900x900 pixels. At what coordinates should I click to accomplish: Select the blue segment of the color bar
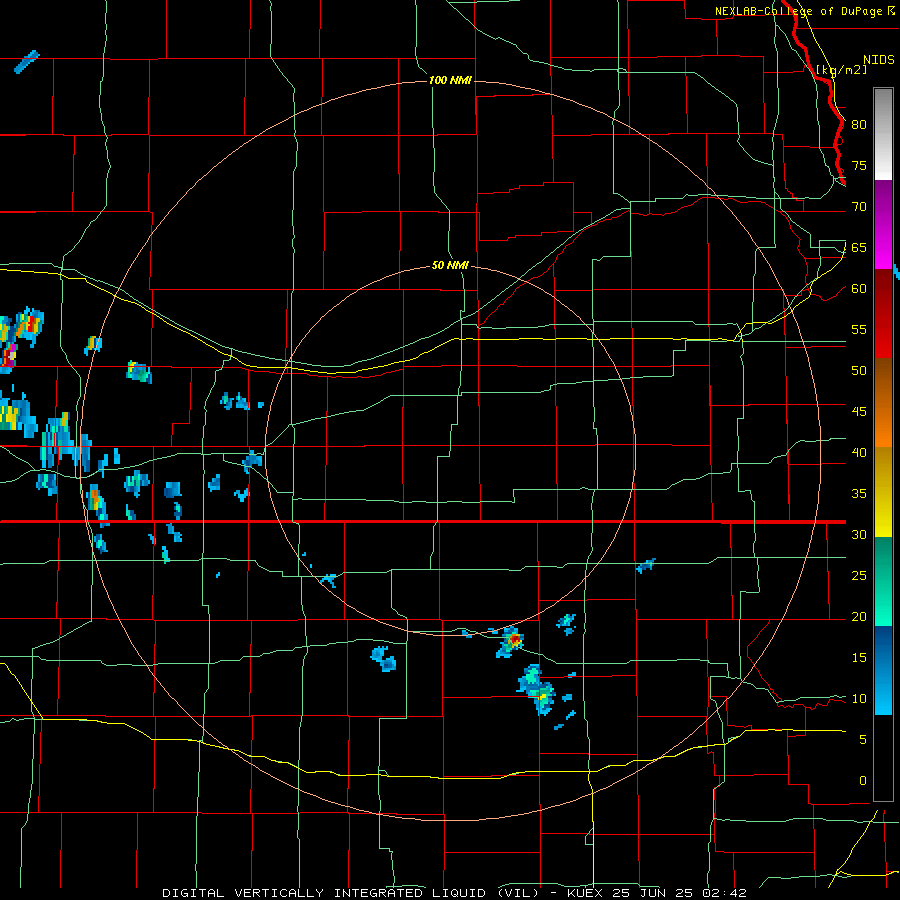point(883,670)
